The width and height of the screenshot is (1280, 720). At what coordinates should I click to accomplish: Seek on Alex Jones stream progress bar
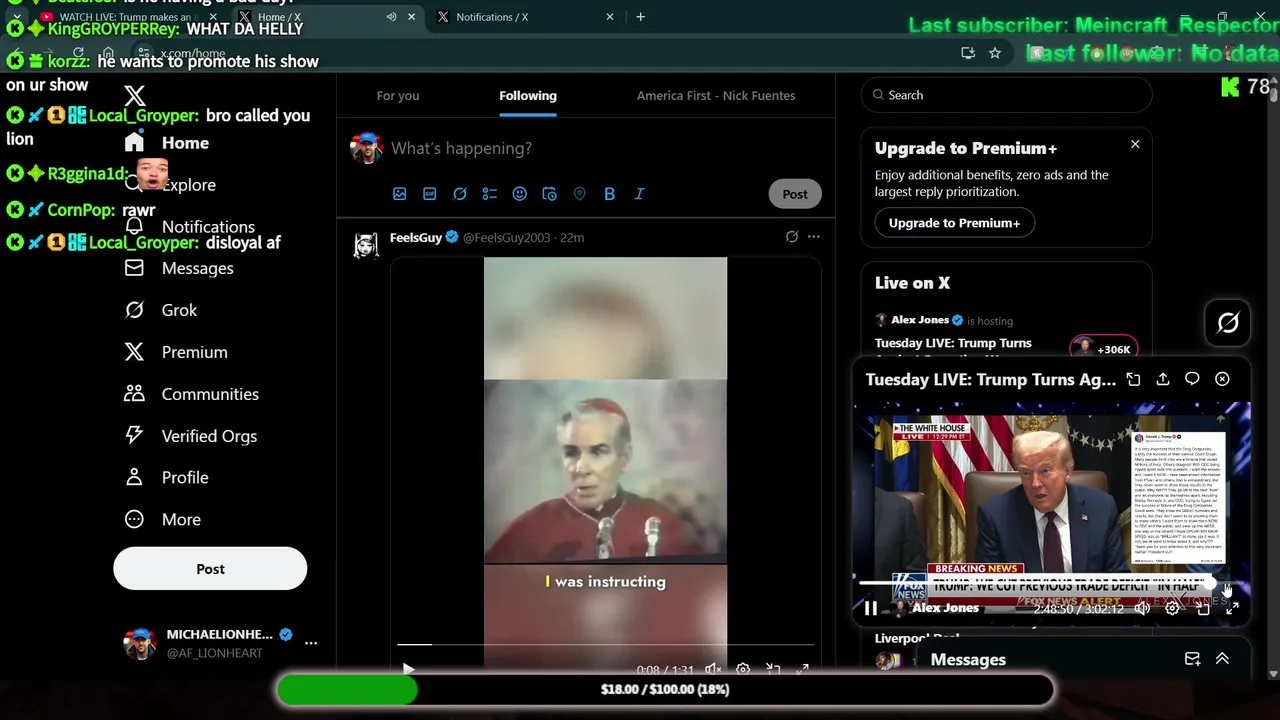pyautogui.click(x=1051, y=583)
